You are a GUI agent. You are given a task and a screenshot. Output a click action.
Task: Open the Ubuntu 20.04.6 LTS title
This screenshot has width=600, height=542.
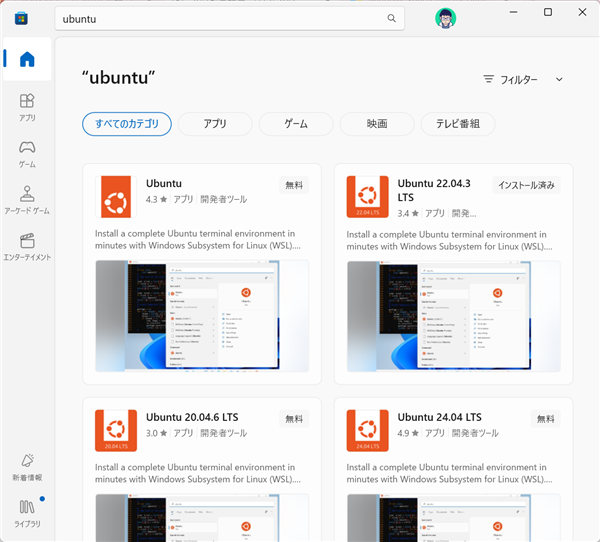192,417
